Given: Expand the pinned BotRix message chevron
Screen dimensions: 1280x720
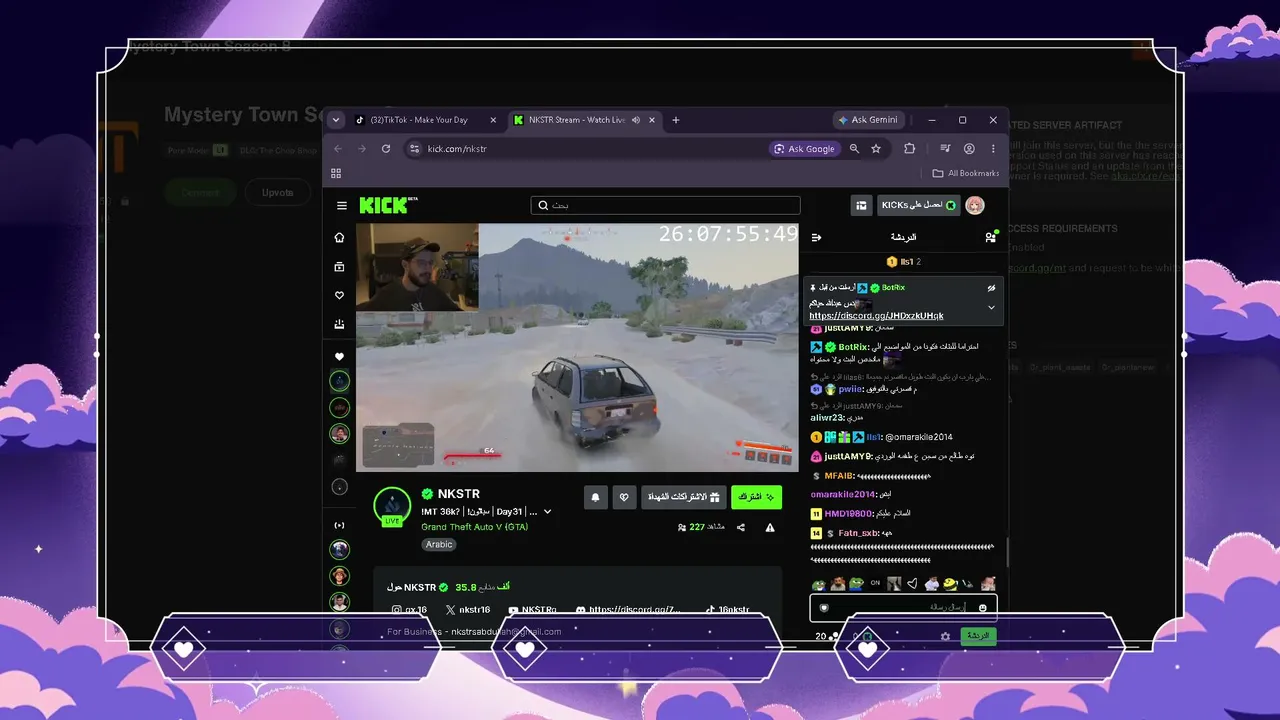Looking at the screenshot, I should tap(991, 308).
